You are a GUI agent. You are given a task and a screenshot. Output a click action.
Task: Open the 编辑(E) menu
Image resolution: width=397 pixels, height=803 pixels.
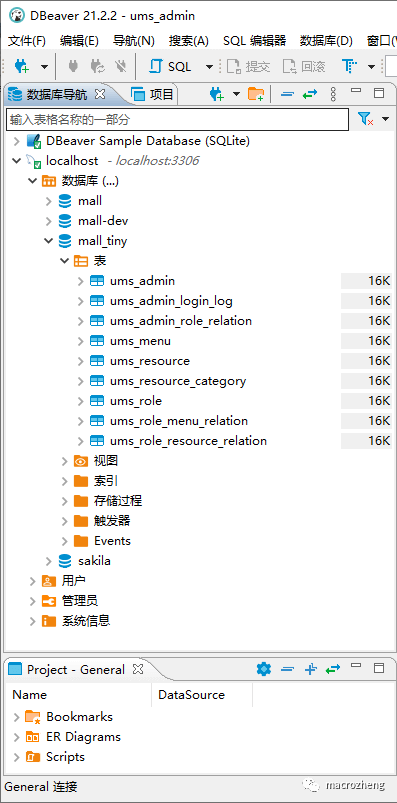click(79, 41)
